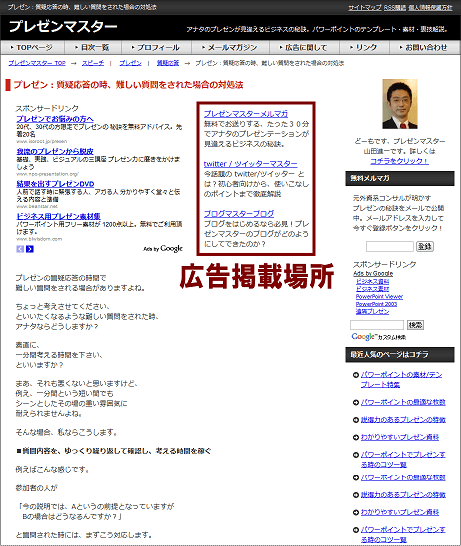Open the リンク navigation item
The image size is (461, 546).
(x=364, y=47)
